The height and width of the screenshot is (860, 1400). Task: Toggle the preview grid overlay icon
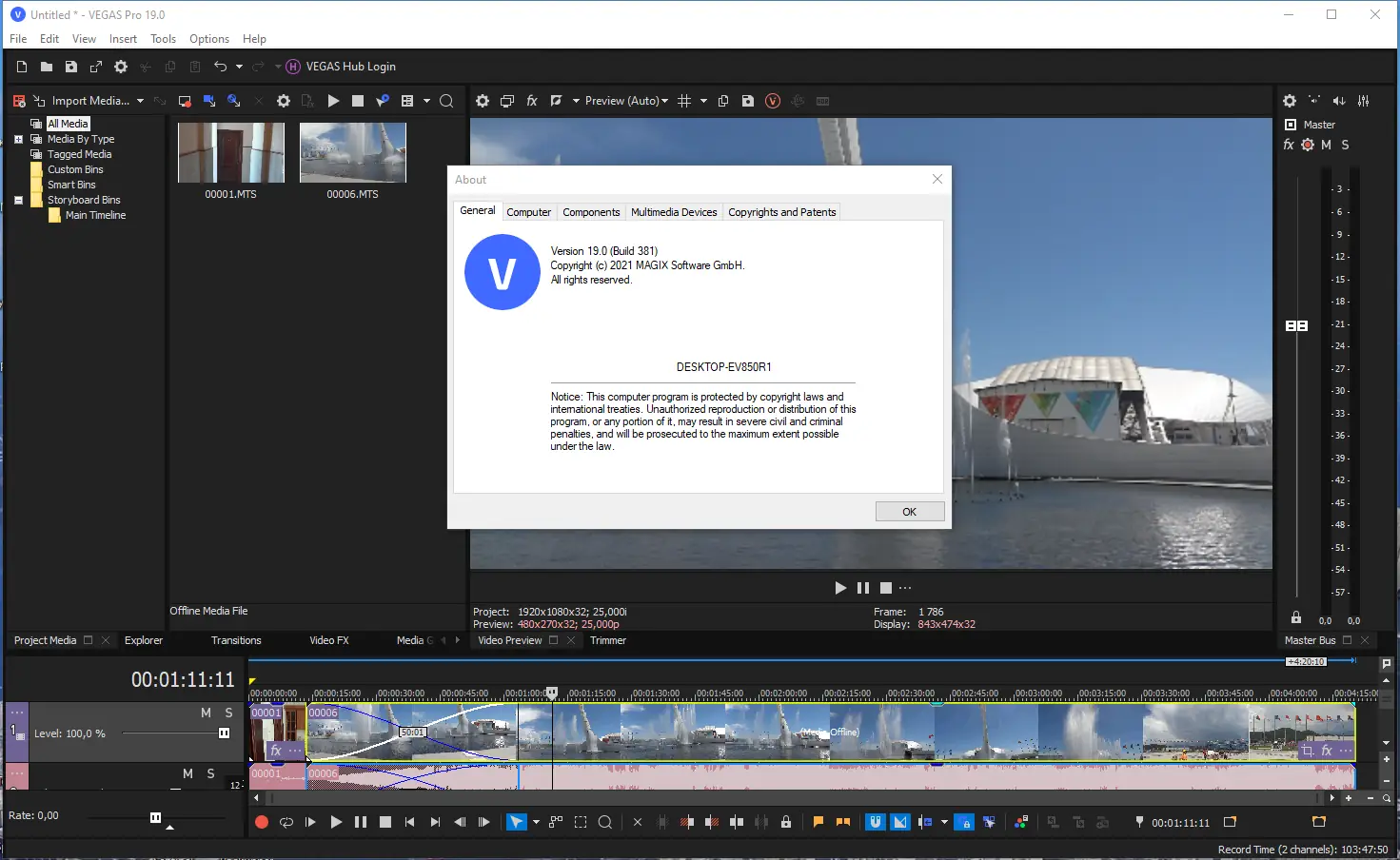tap(684, 101)
